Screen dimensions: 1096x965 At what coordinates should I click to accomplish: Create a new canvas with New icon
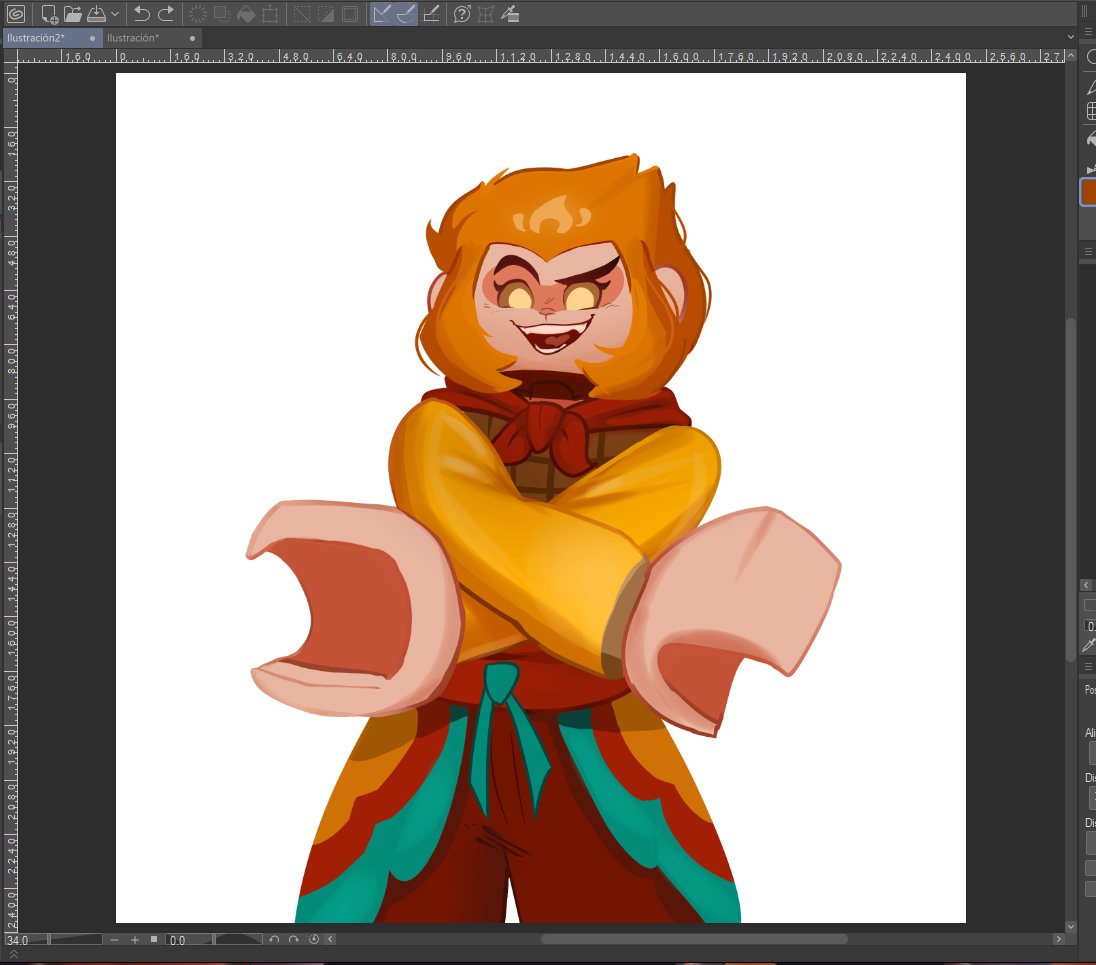49,13
